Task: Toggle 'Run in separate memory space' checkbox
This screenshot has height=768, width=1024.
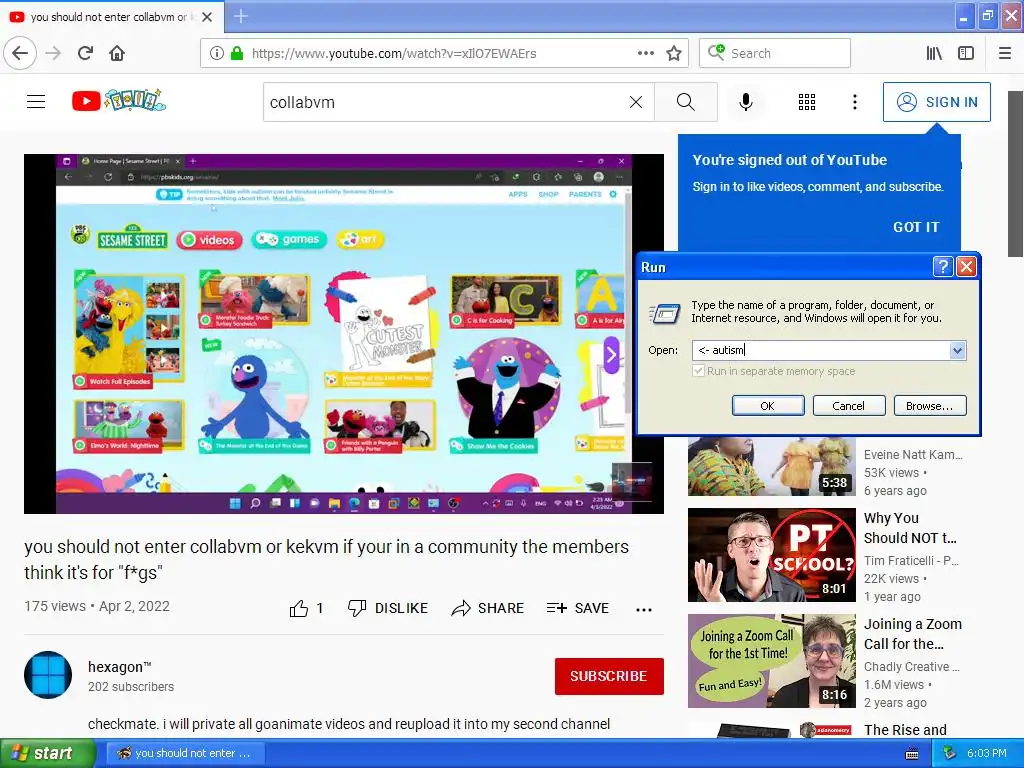Action: pyautogui.click(x=699, y=371)
